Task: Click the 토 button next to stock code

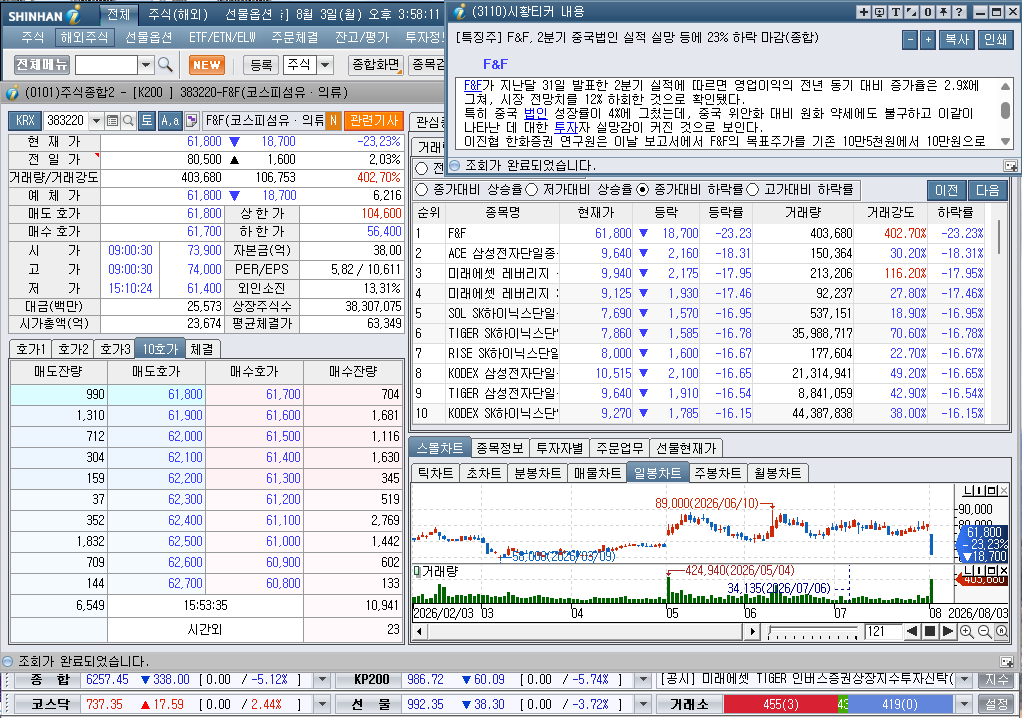Action: [x=146, y=121]
